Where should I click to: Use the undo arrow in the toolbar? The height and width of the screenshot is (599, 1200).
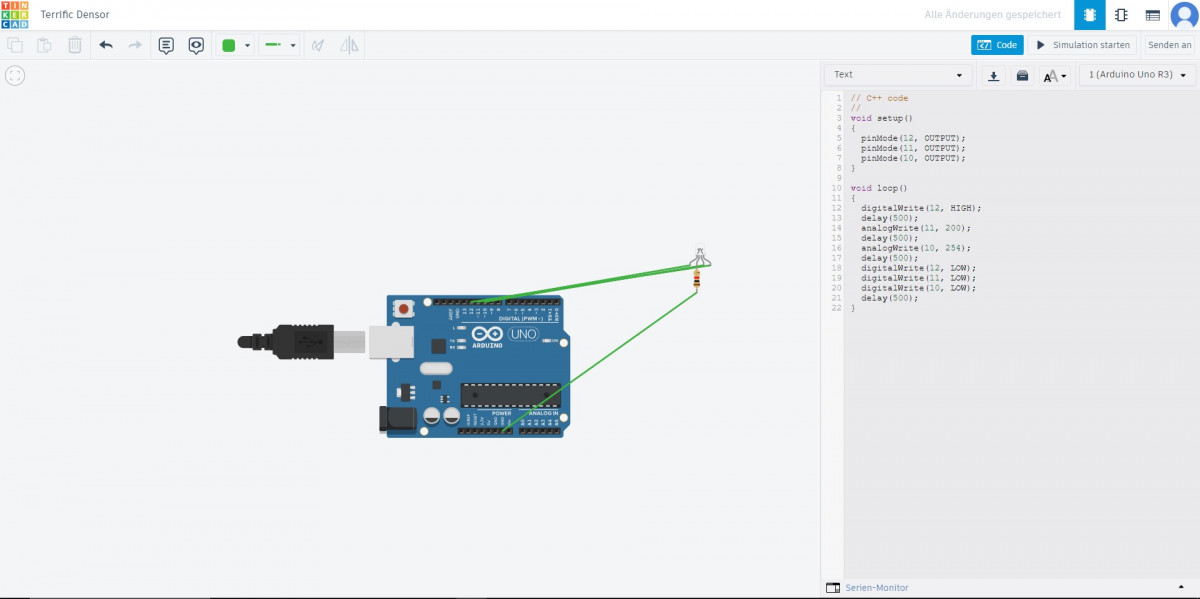point(106,45)
